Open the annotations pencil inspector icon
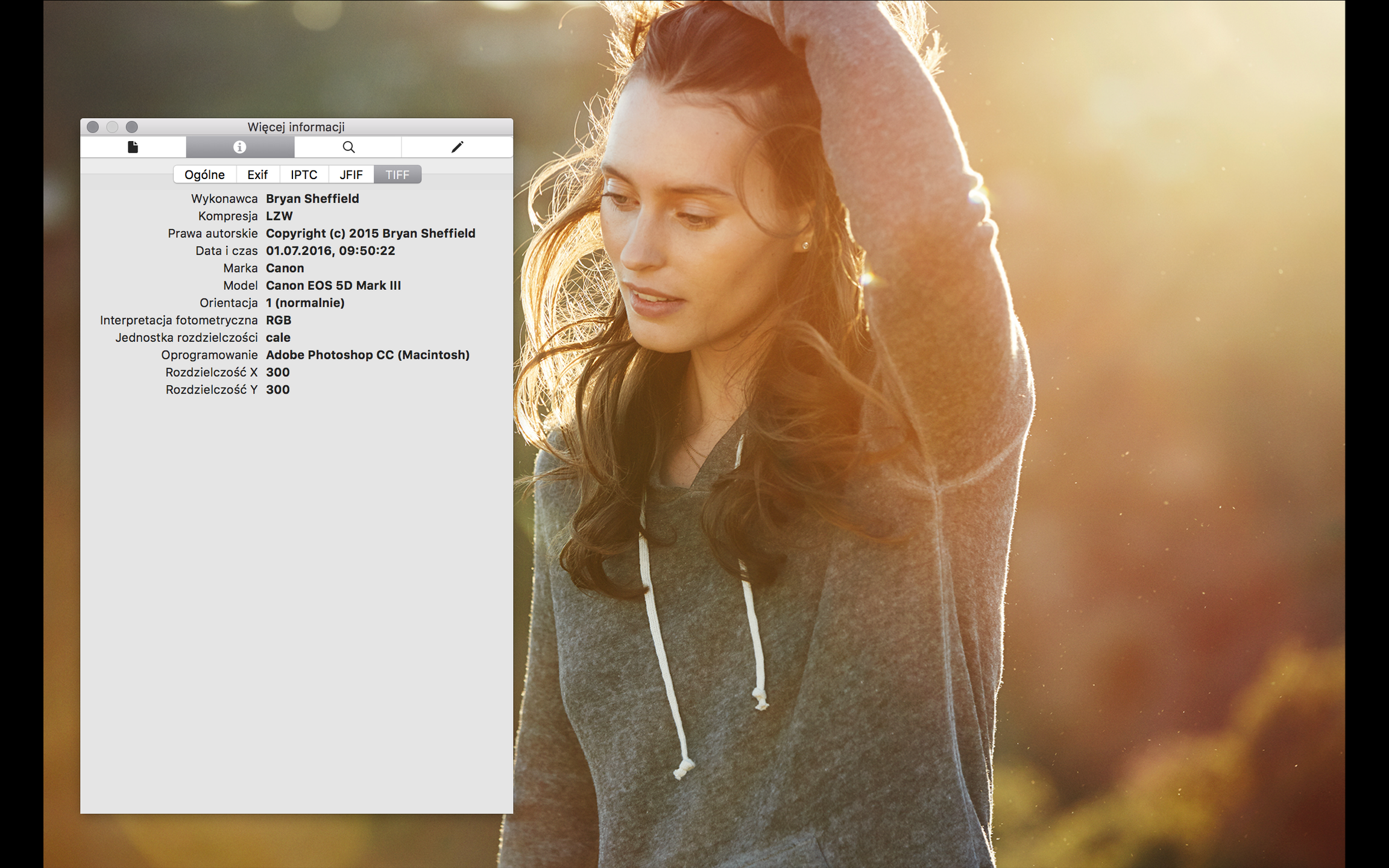 [457, 147]
